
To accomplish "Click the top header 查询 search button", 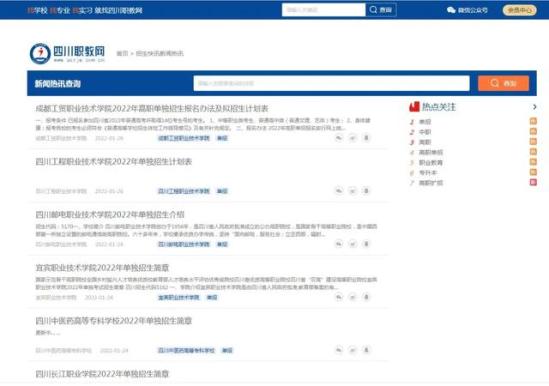I will click(381, 10).
